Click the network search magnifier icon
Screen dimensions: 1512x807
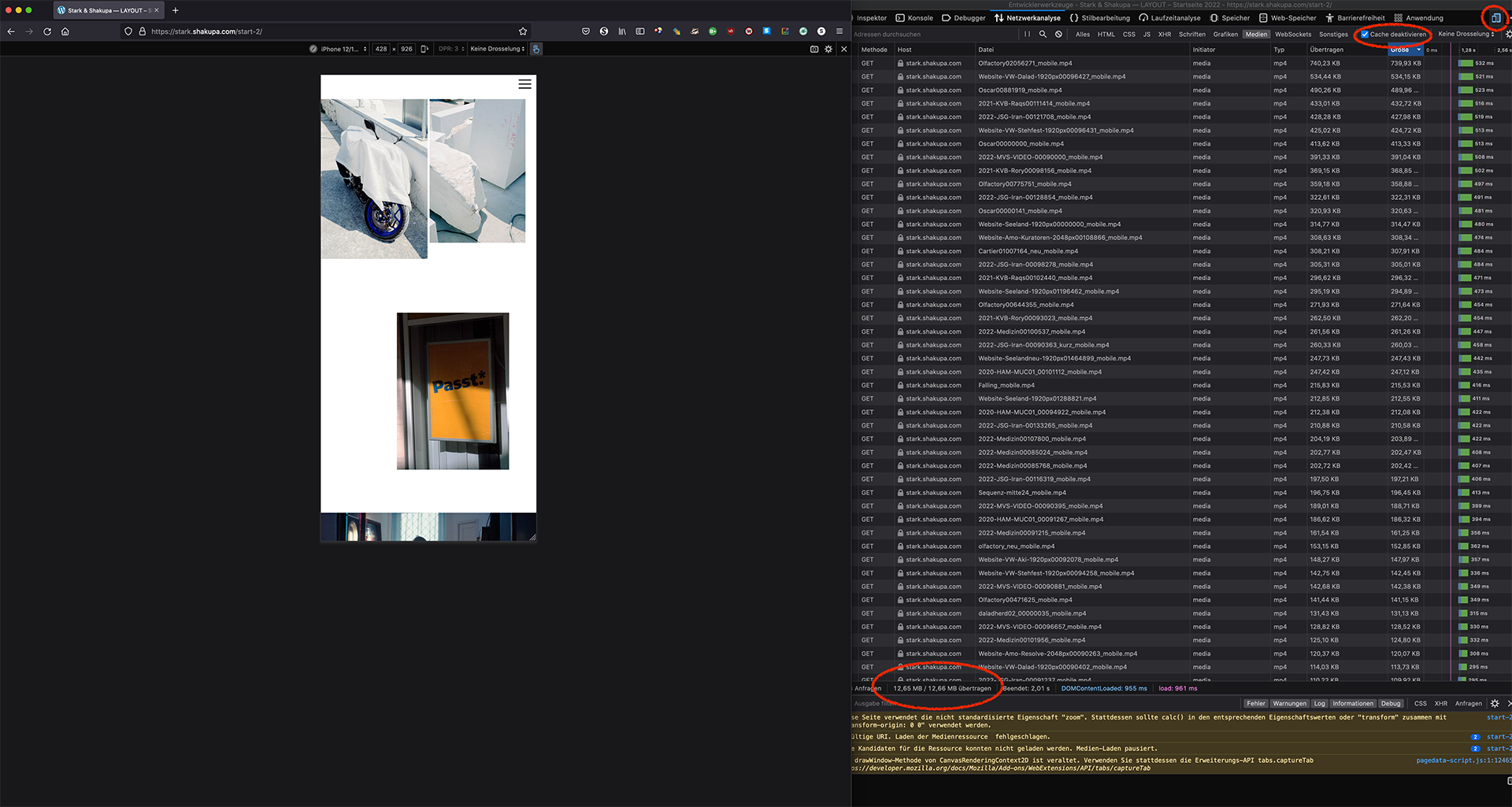tap(1043, 35)
